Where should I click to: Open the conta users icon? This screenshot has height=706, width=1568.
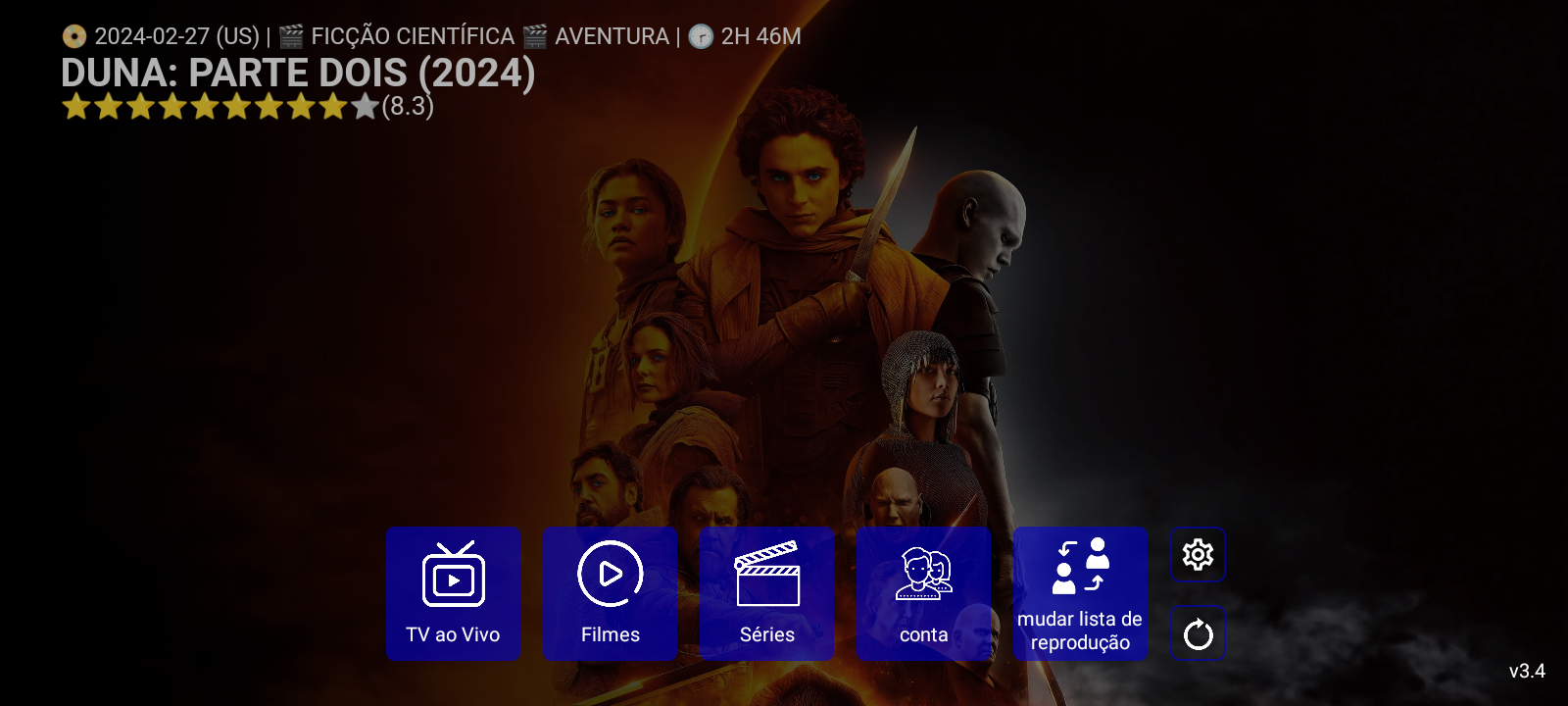coord(923,575)
